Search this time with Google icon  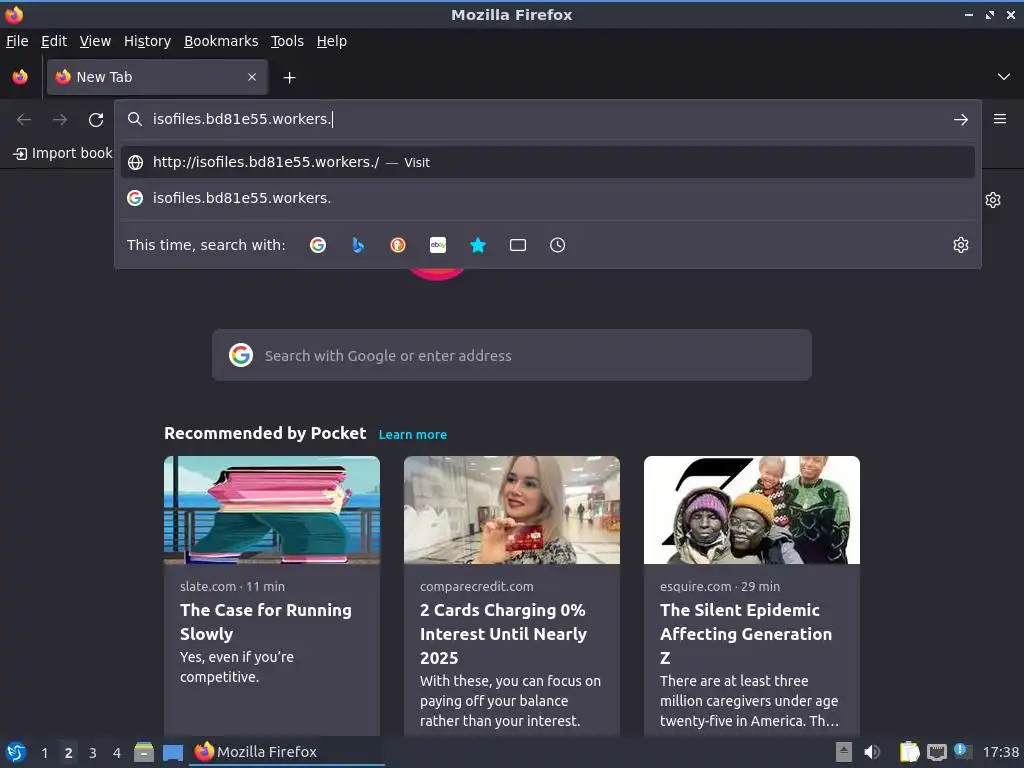tap(318, 245)
